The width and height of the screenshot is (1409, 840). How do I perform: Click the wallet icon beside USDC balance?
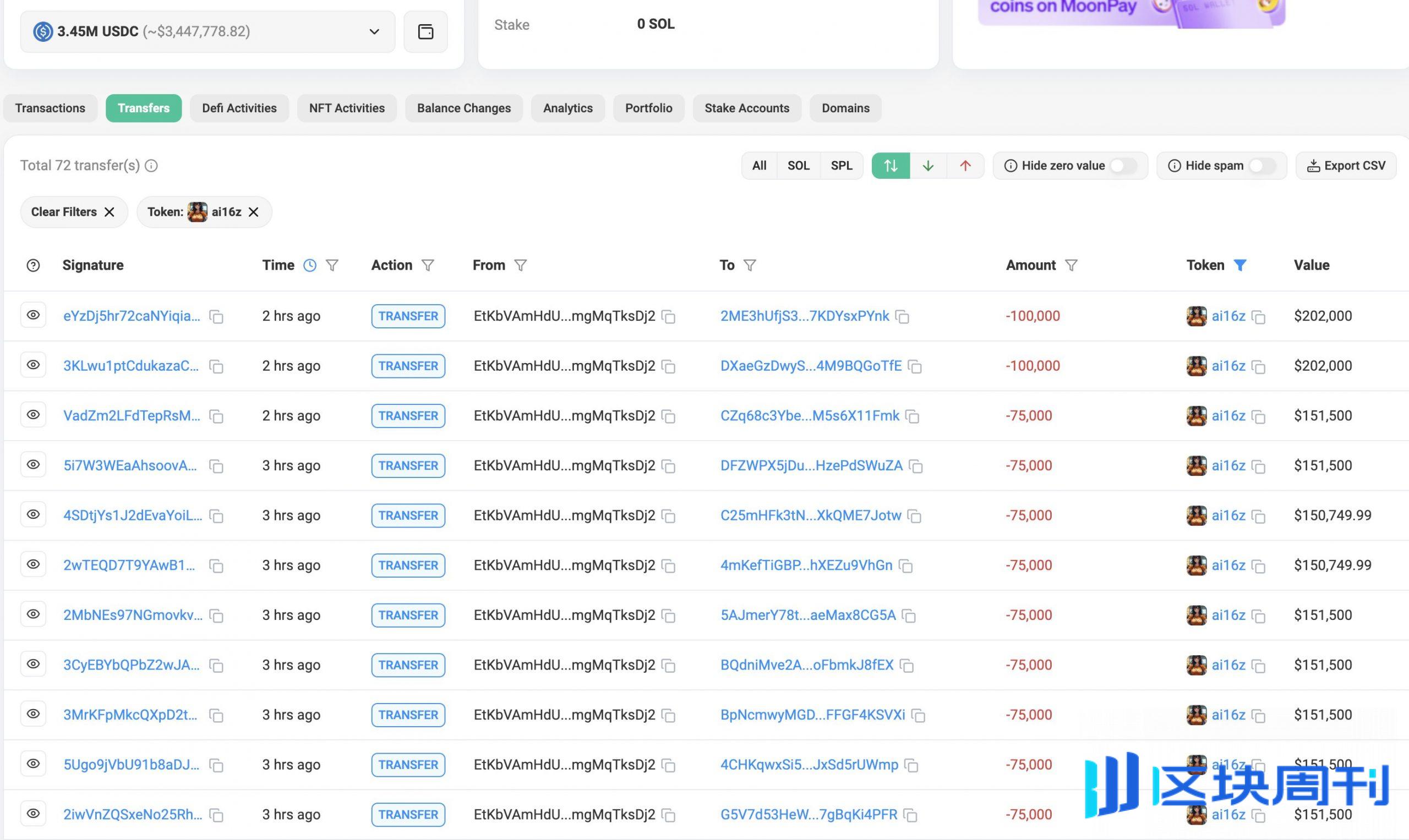coord(425,32)
